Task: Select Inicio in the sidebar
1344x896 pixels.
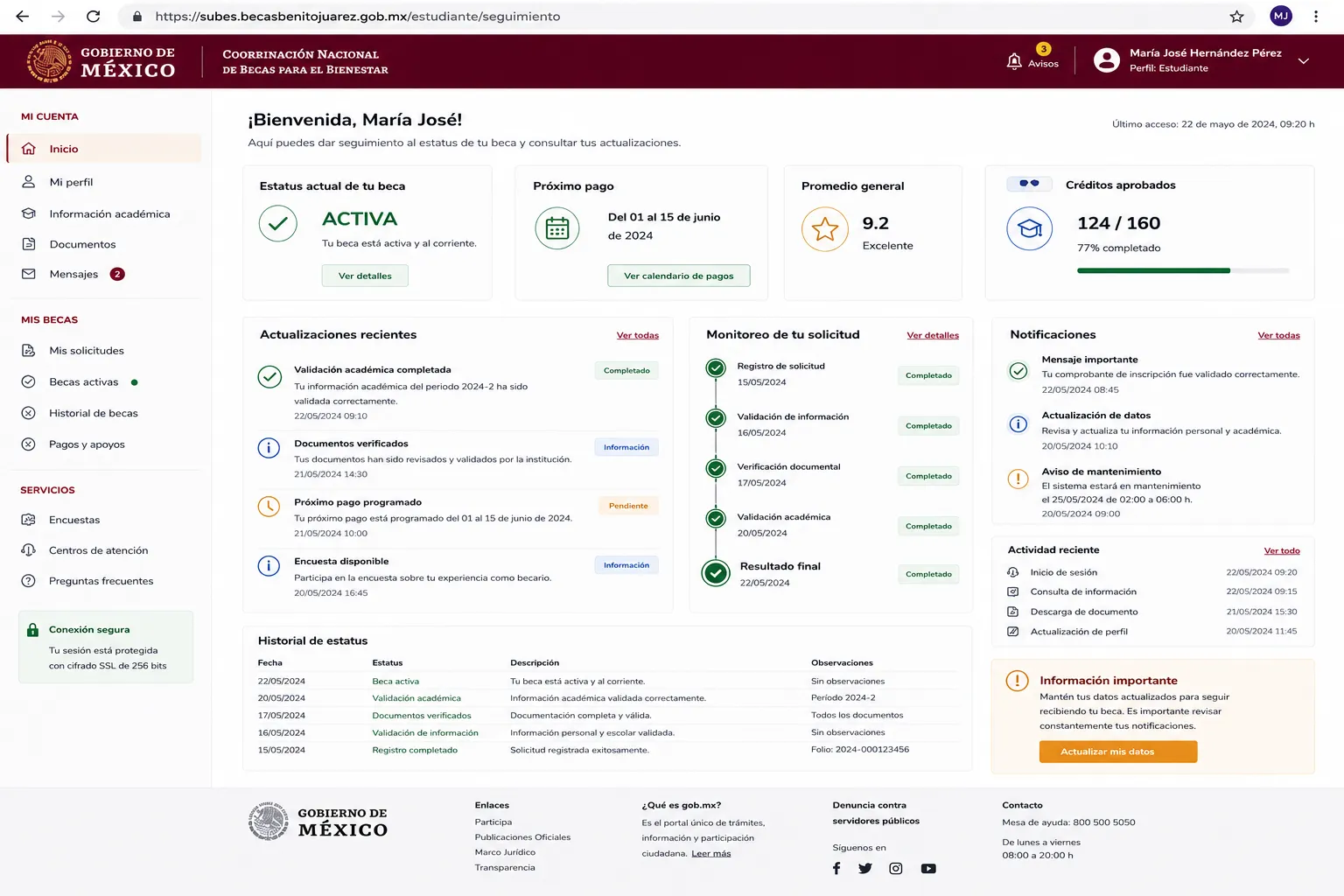Action: (104, 149)
